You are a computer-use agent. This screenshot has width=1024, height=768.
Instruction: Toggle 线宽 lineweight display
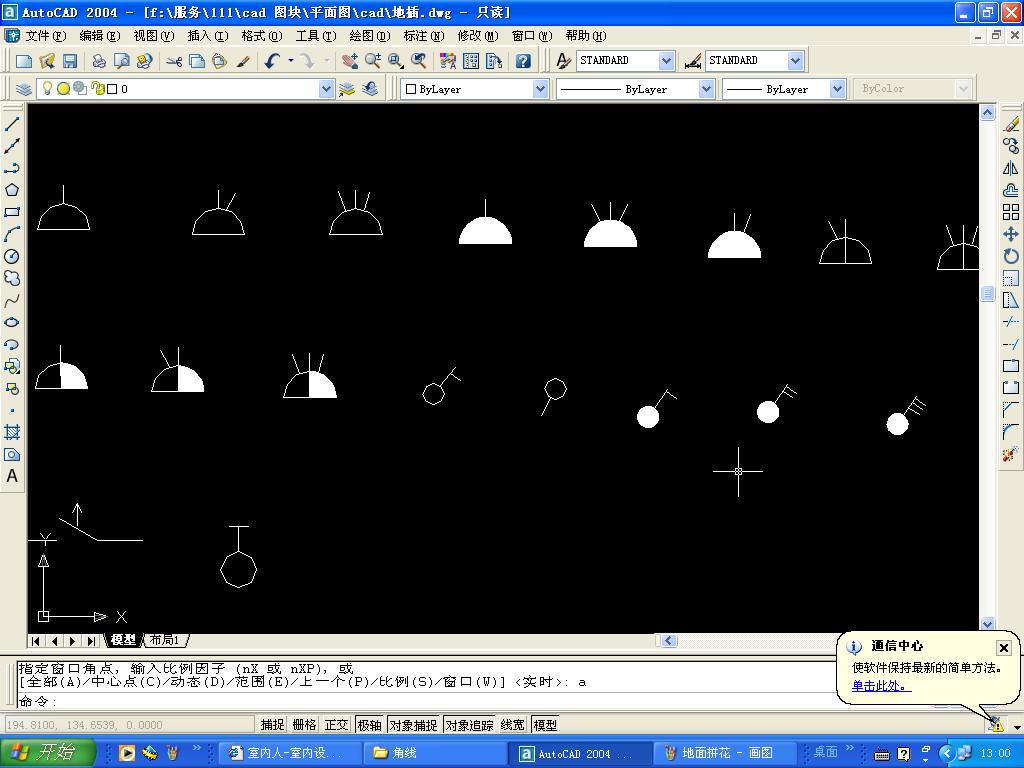click(513, 725)
